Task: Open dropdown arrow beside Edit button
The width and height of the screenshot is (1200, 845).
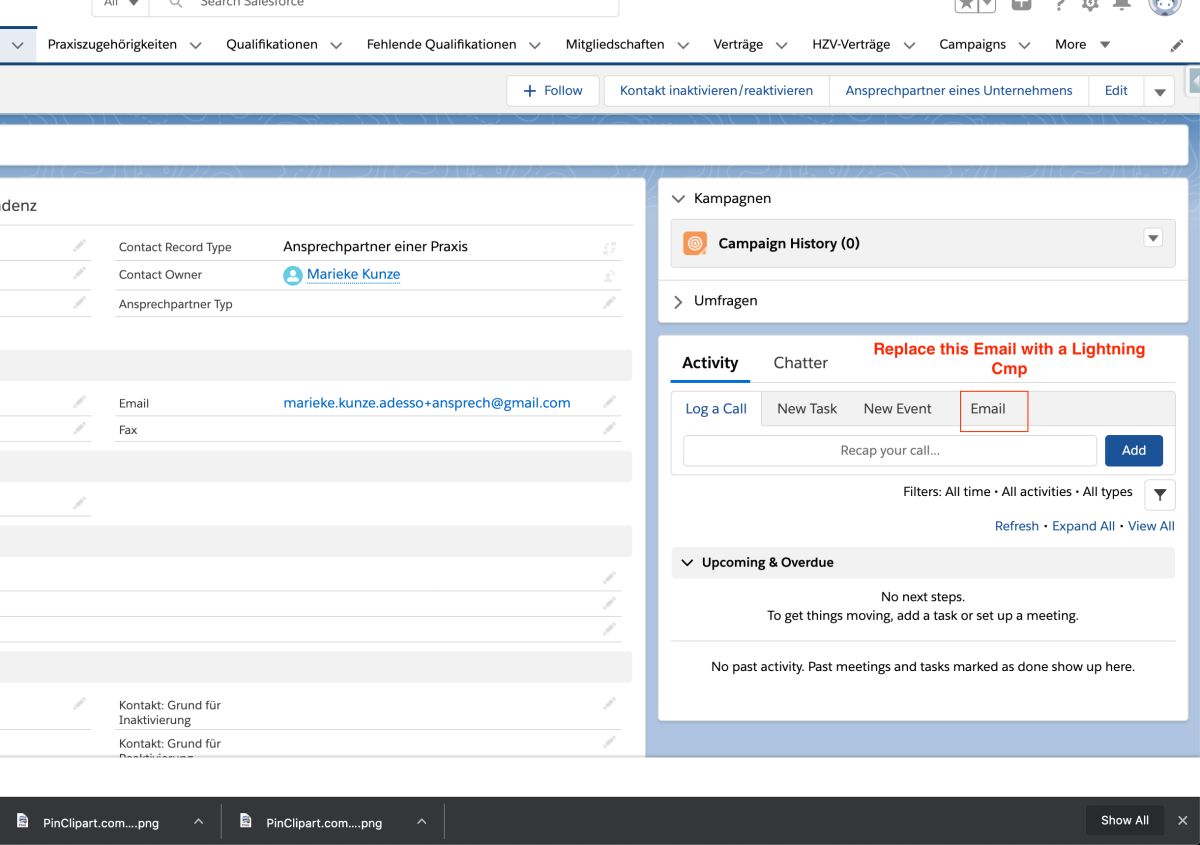Action: (x=1159, y=91)
